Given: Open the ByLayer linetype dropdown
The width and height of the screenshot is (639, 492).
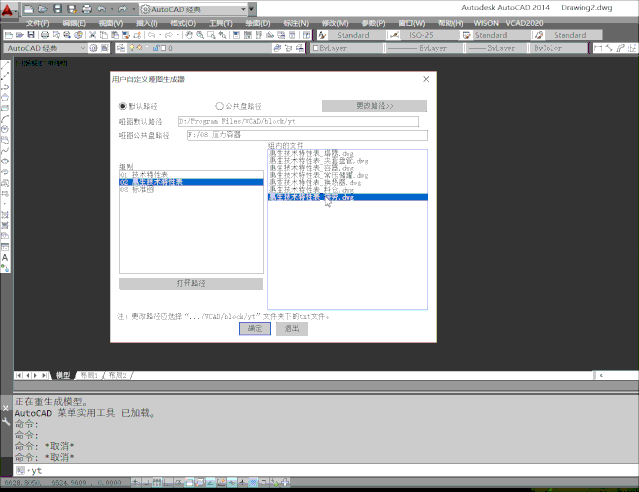Looking at the screenshot, I should pos(424,48).
